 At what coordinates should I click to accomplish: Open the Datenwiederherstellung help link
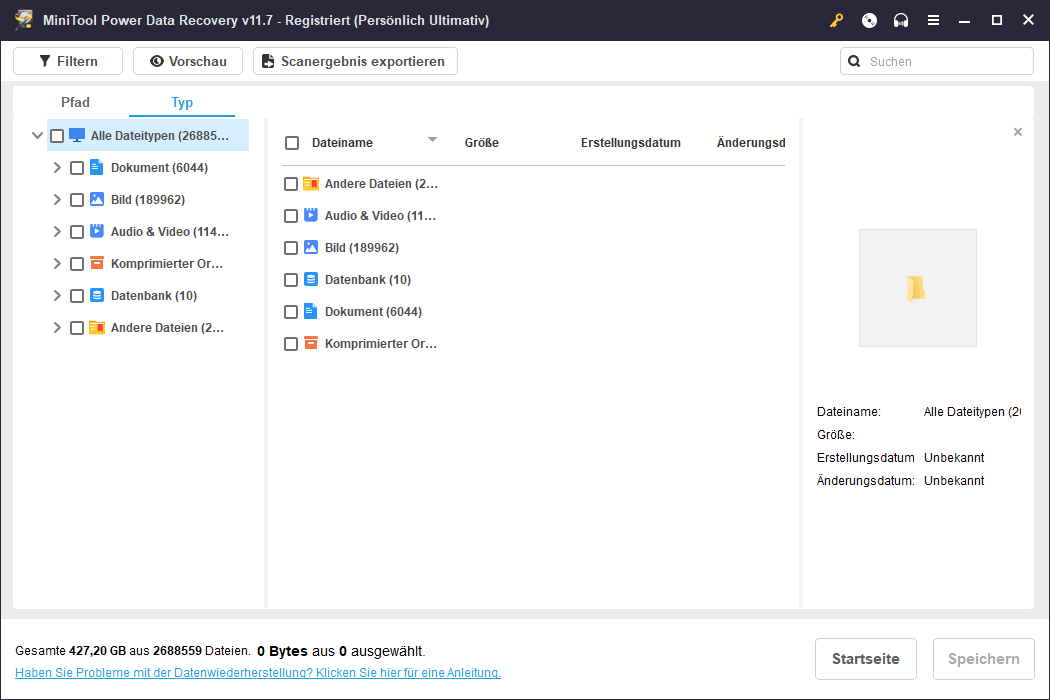point(258,673)
